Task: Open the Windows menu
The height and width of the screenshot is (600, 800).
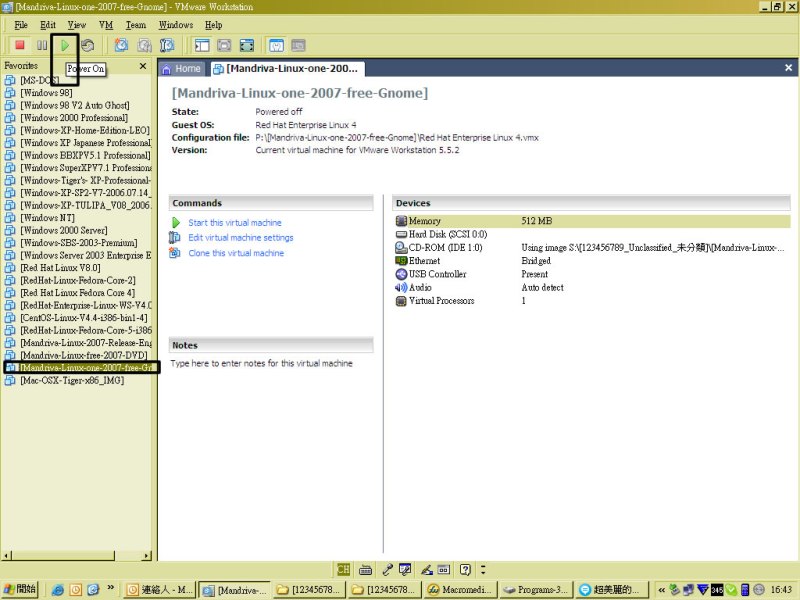Action: coord(176,24)
